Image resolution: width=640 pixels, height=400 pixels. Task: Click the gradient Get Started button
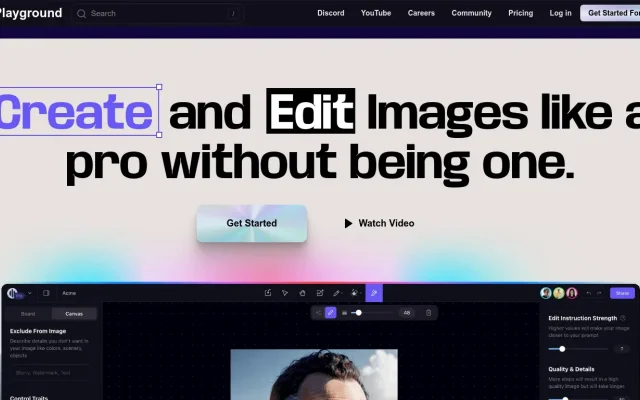[x=252, y=223]
